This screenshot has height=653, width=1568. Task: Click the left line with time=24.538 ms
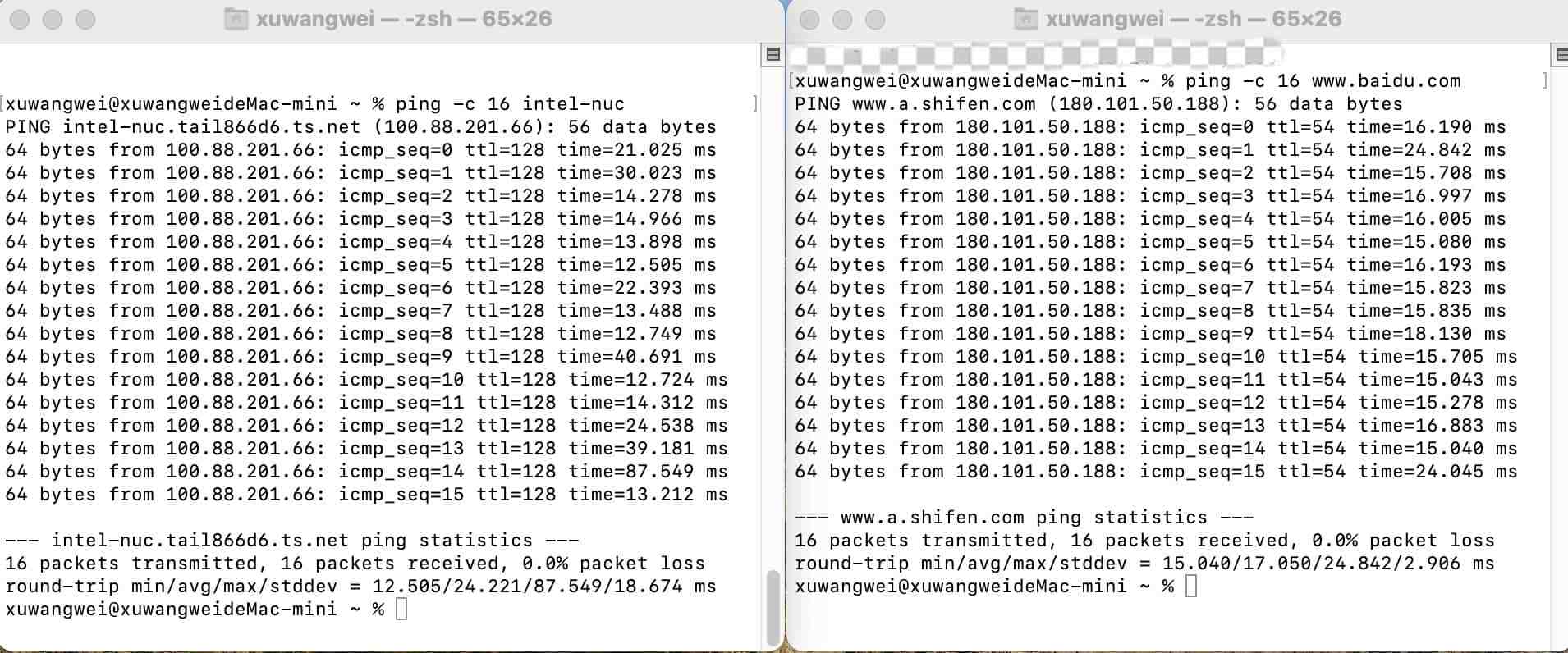click(x=367, y=426)
